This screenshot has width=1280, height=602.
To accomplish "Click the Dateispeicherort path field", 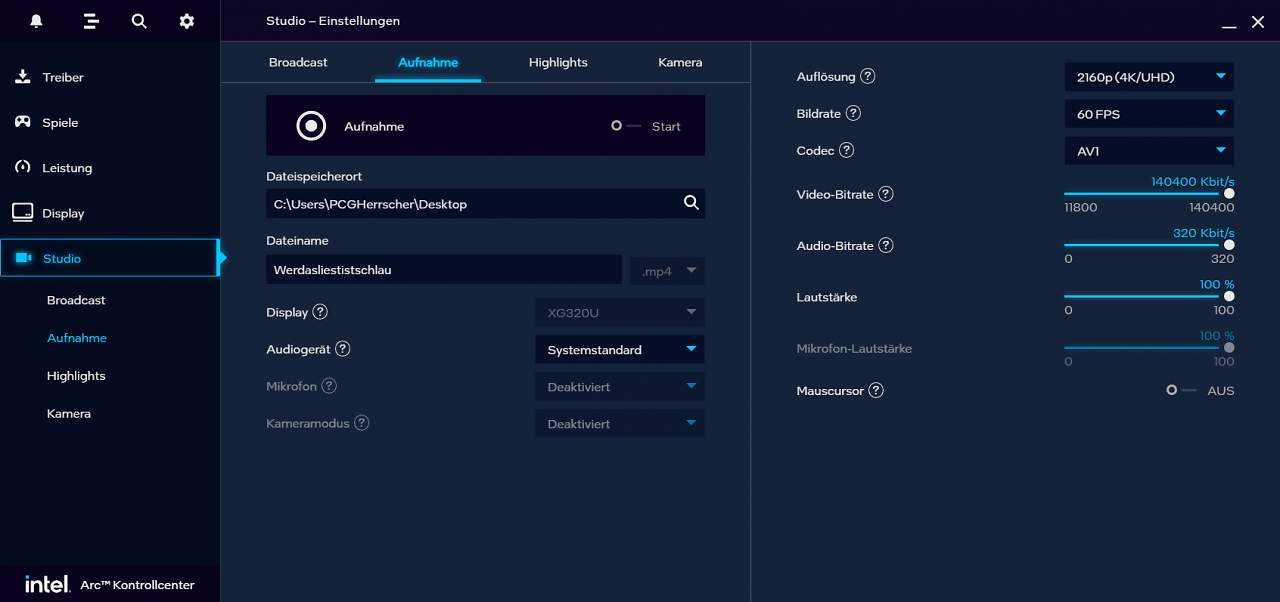I will tap(485, 203).
